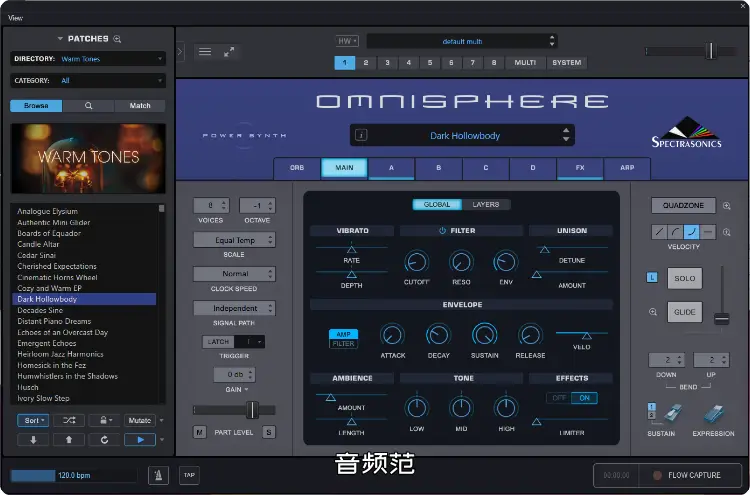
Task: Toggle the metronome icon
Action: point(158,475)
